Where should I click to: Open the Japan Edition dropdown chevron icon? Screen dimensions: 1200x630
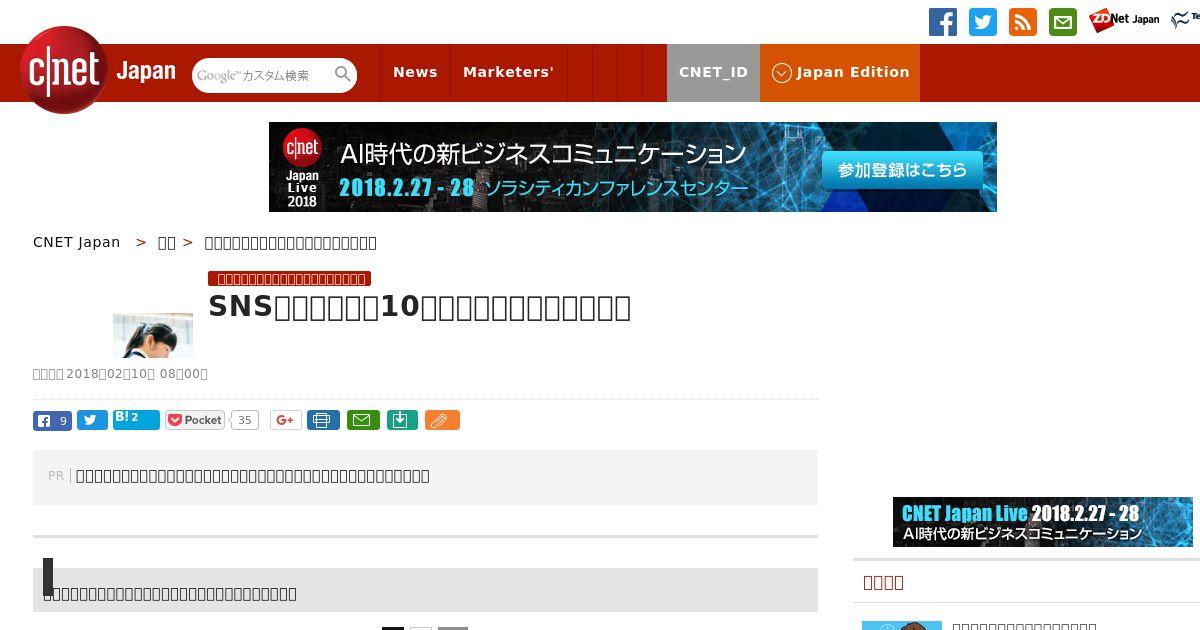point(782,73)
